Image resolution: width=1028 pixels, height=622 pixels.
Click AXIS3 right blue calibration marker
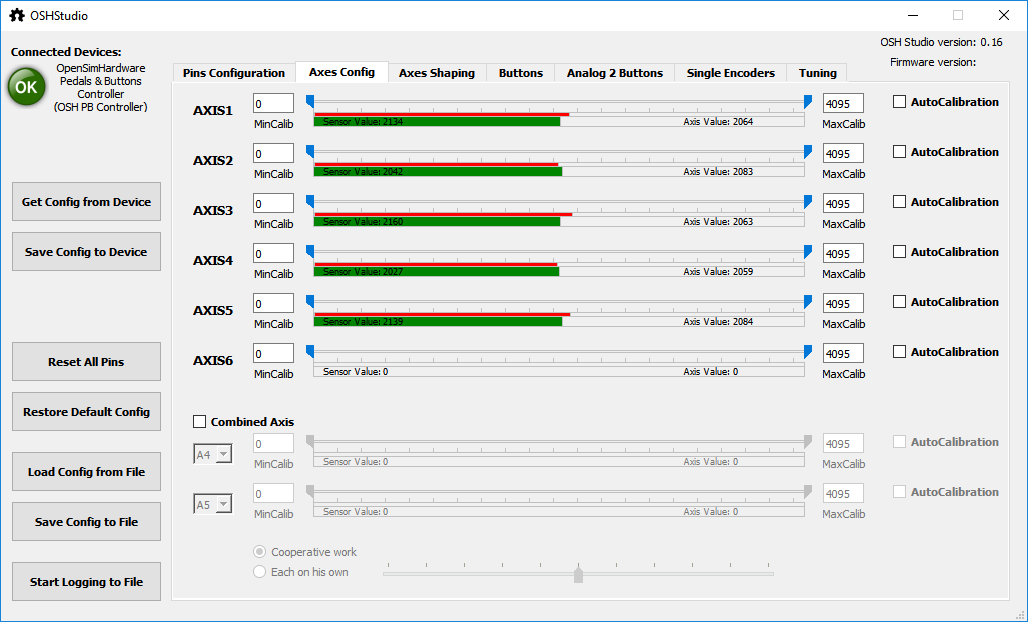tap(808, 201)
